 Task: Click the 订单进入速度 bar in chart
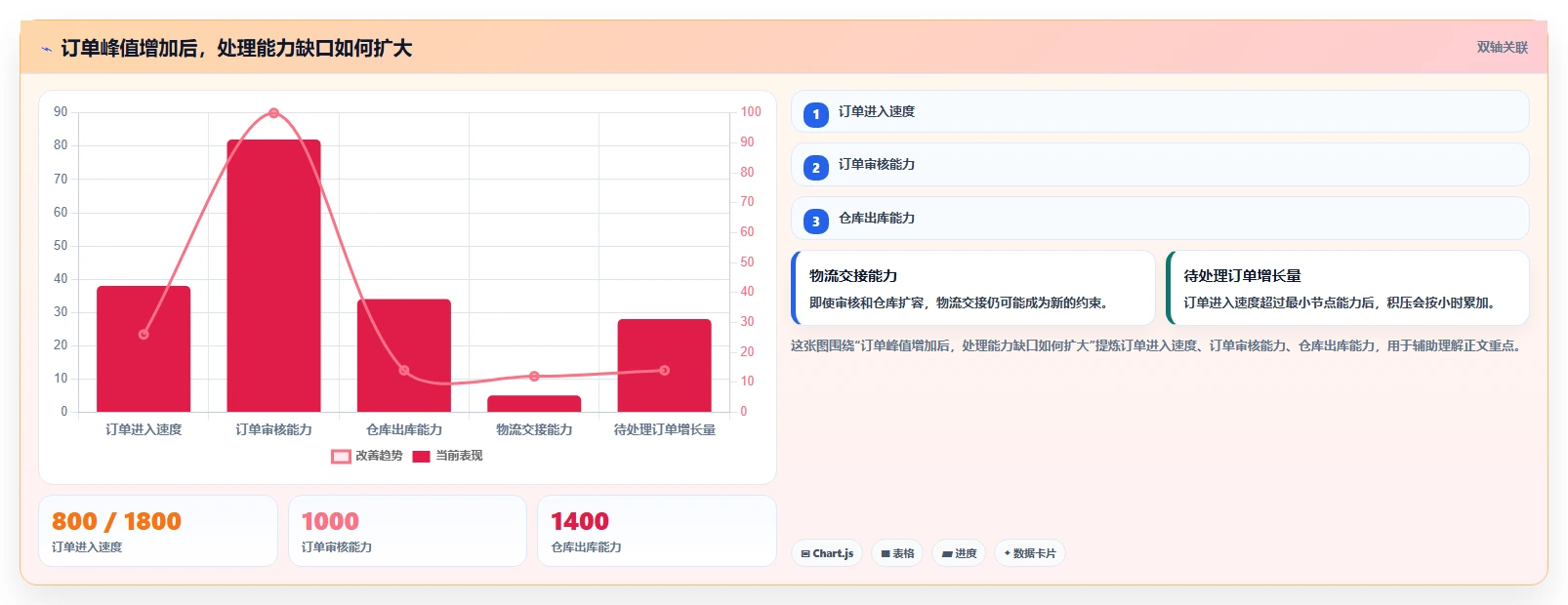(144, 348)
